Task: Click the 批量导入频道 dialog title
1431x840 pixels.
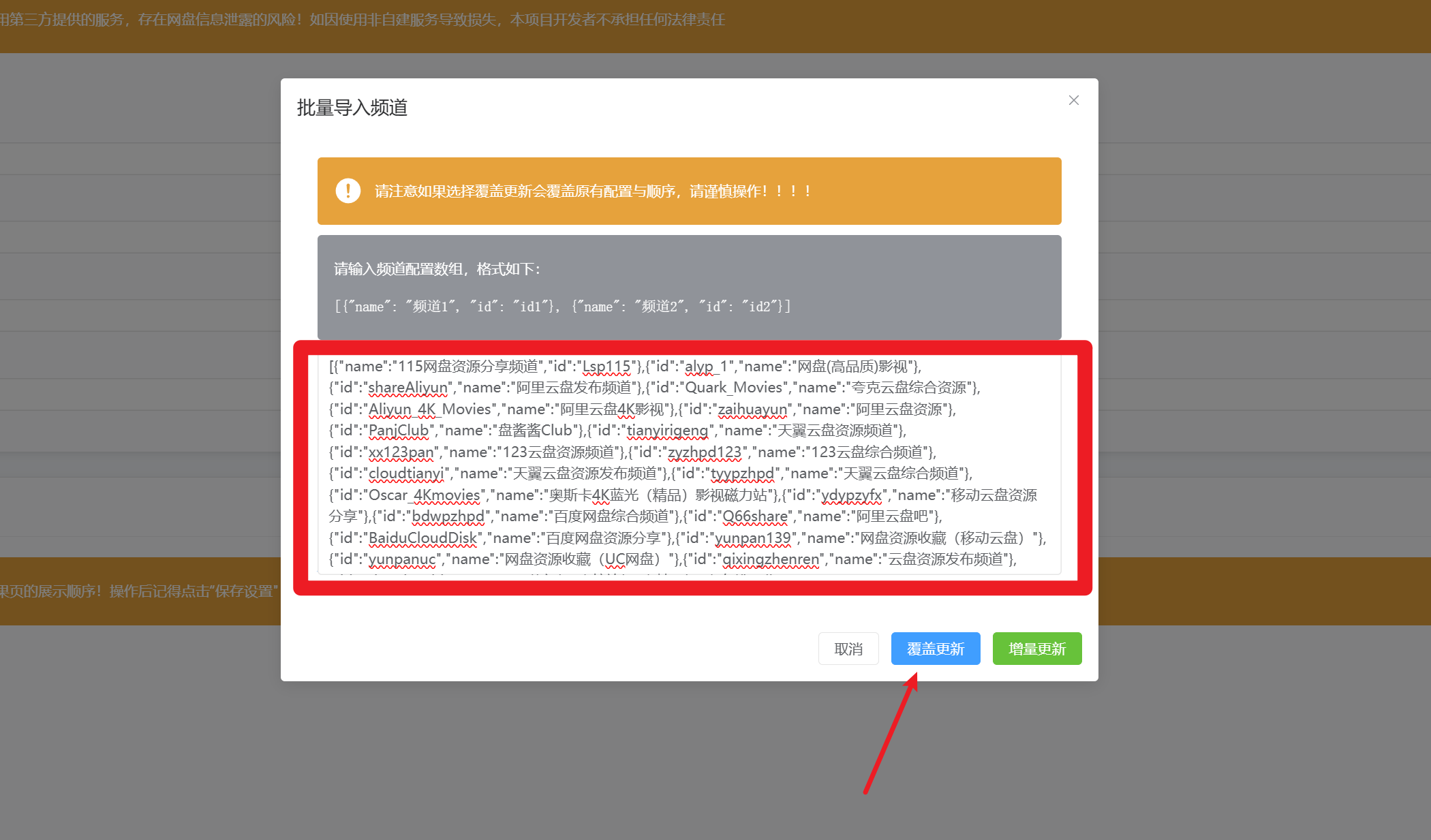Action: pos(352,108)
